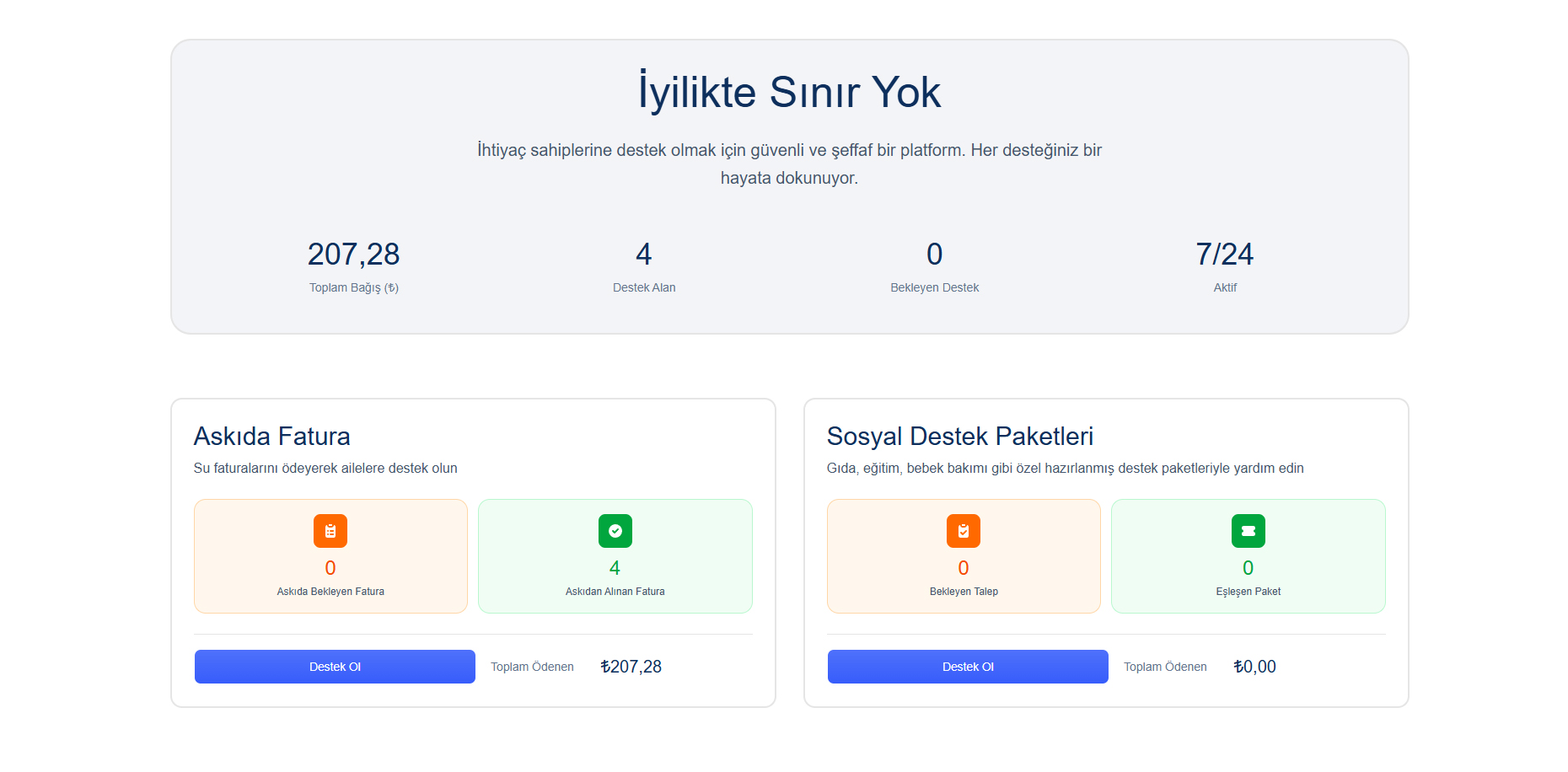Select the 207,28 Toplam Bağış statistic
1568x772 pixels.
353,255
